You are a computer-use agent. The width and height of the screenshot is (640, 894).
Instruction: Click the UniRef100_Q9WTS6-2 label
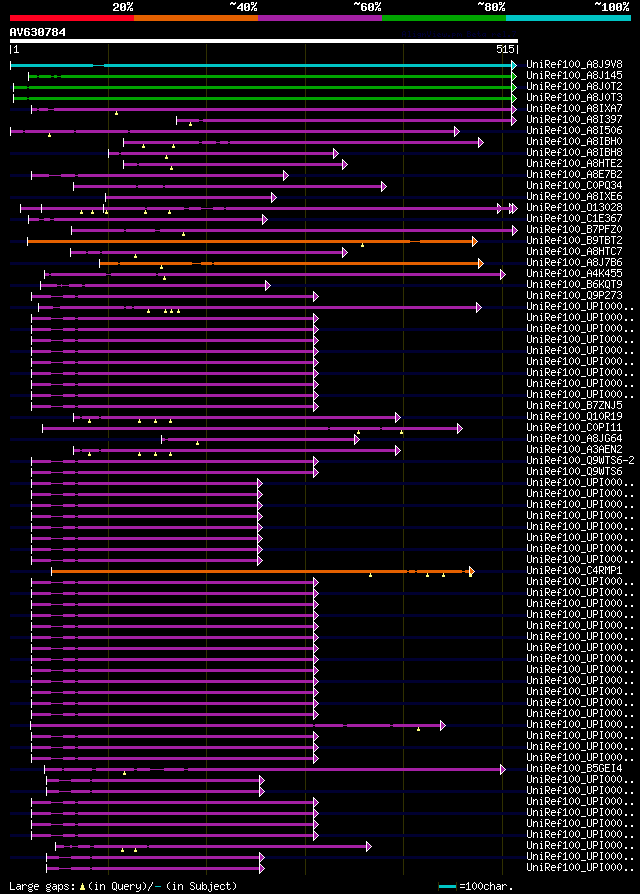(580, 461)
